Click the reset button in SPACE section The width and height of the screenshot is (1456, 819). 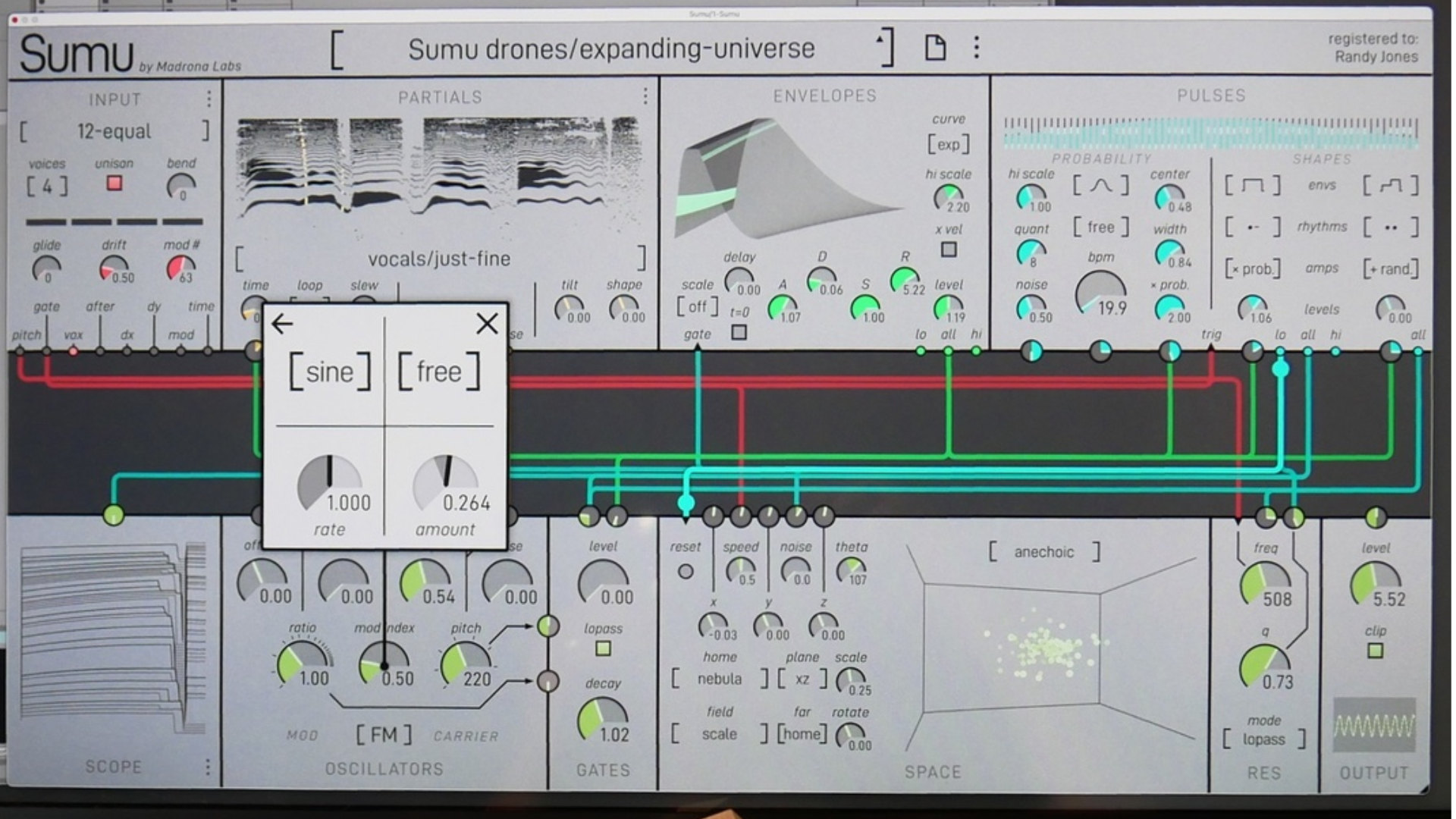coord(686,572)
